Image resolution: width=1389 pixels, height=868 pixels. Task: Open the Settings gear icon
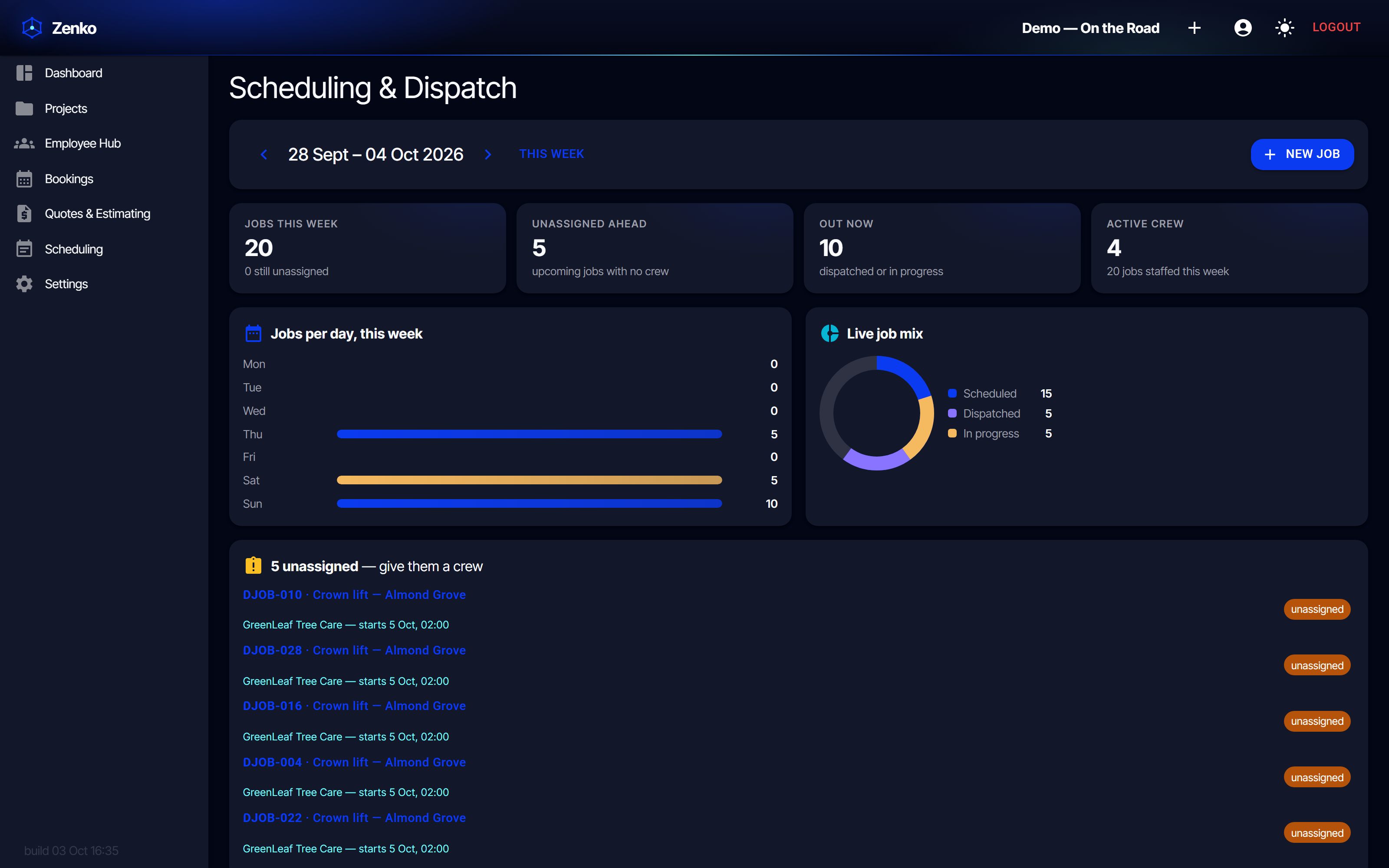(24, 284)
